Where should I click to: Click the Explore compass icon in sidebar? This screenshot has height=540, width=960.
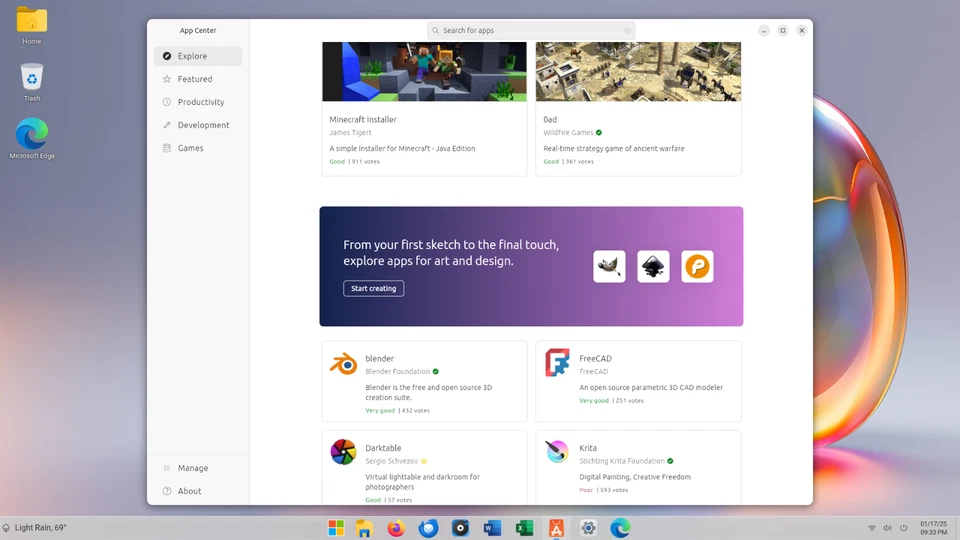click(167, 56)
